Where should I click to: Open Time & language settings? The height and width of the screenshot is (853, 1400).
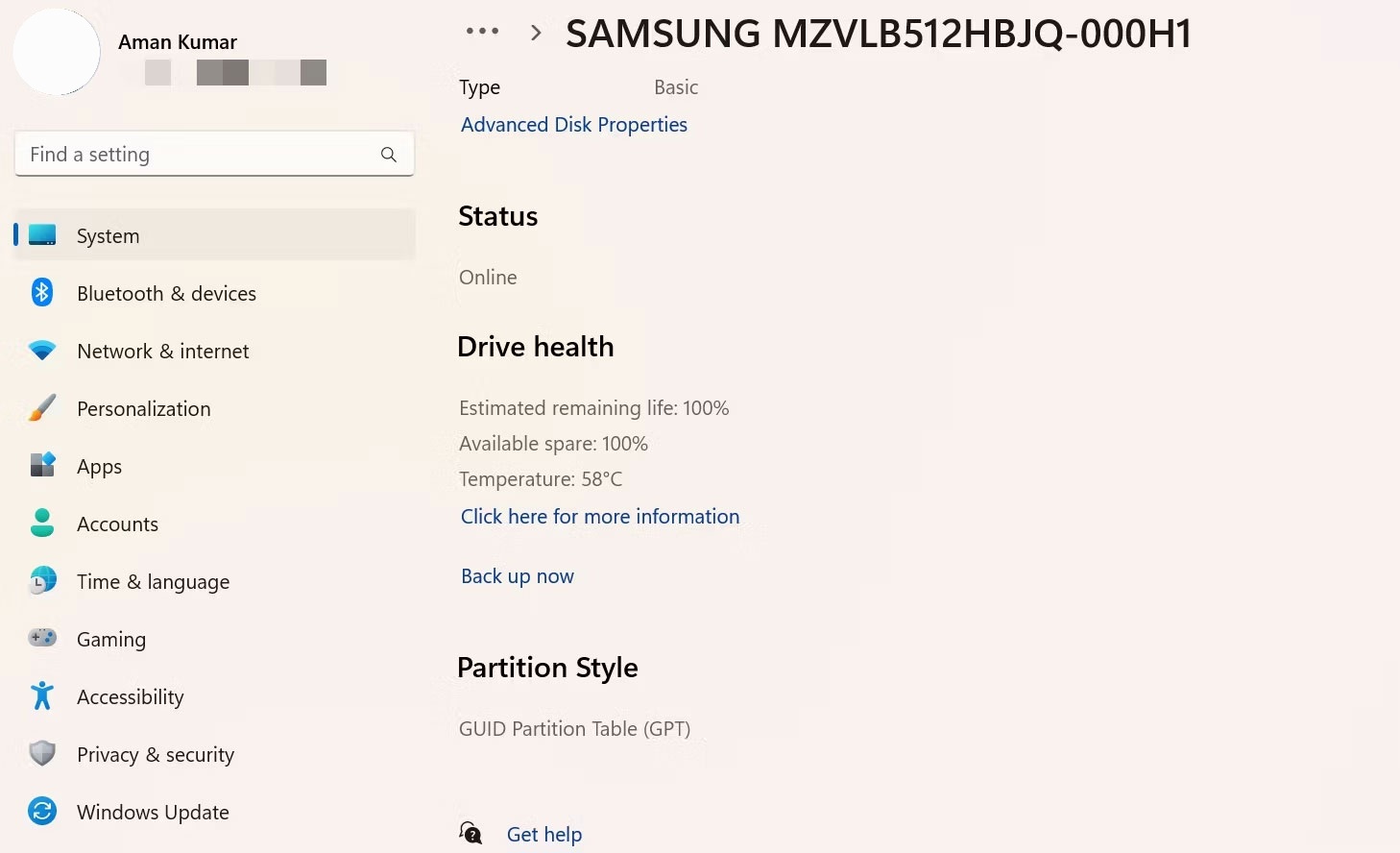[215, 581]
